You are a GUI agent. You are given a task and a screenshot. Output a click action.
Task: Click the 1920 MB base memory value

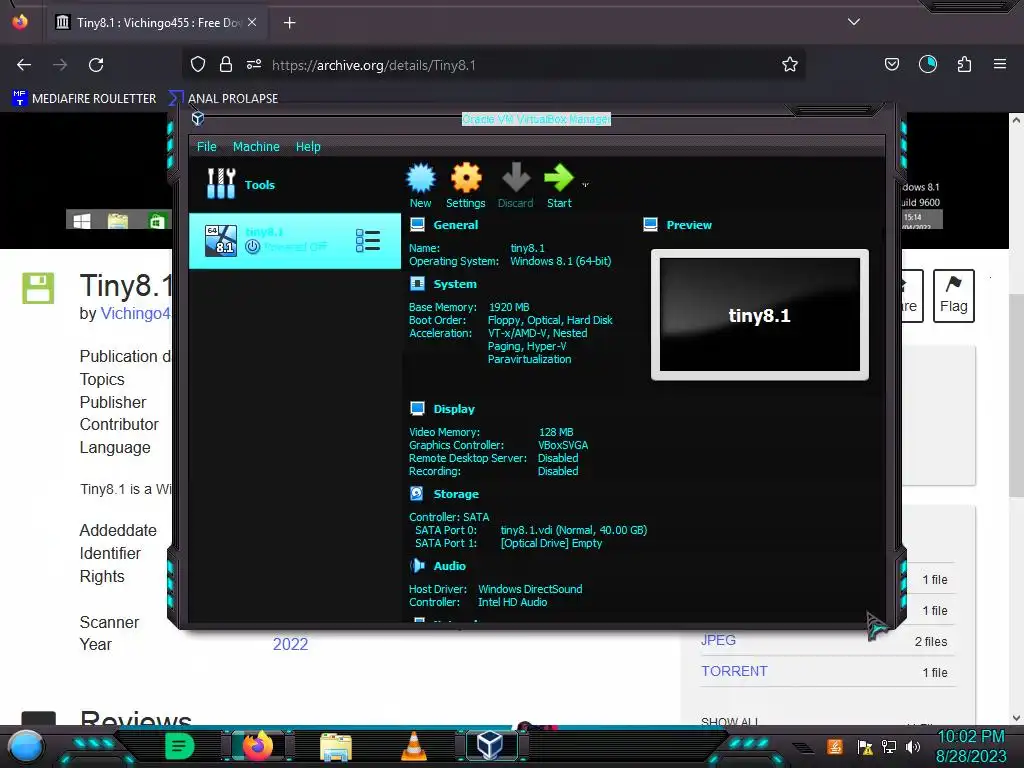pos(509,307)
